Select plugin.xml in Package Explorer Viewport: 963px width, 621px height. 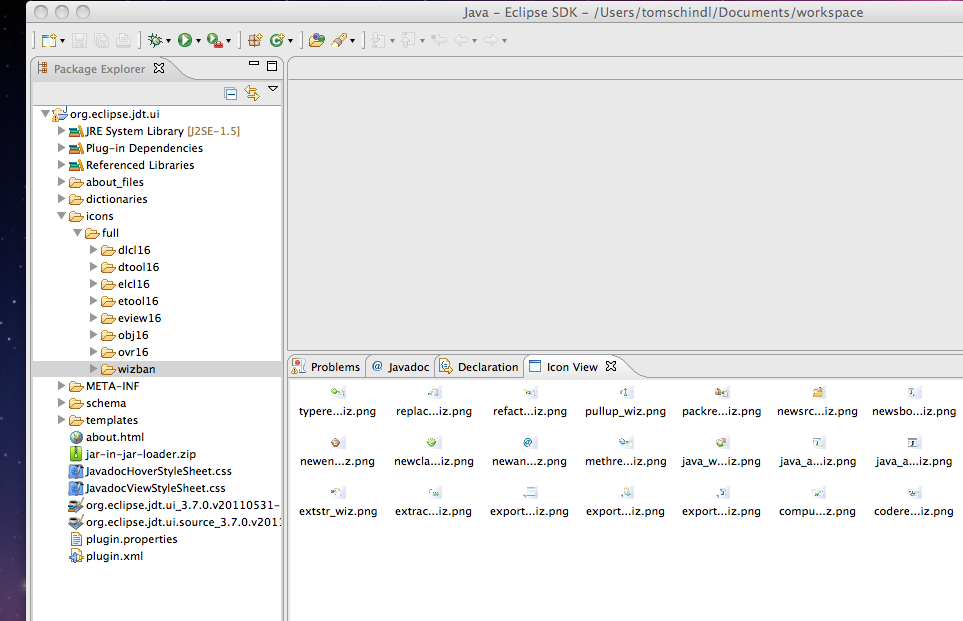114,556
